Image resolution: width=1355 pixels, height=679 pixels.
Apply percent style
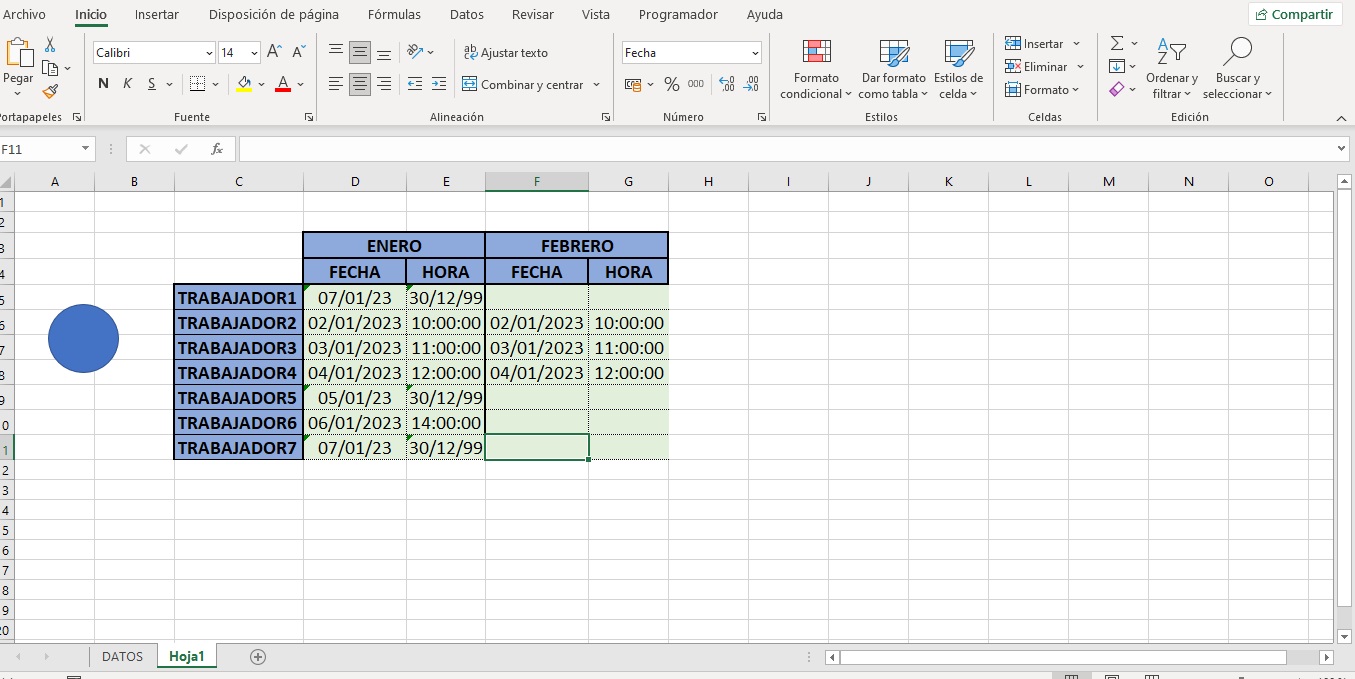point(672,84)
